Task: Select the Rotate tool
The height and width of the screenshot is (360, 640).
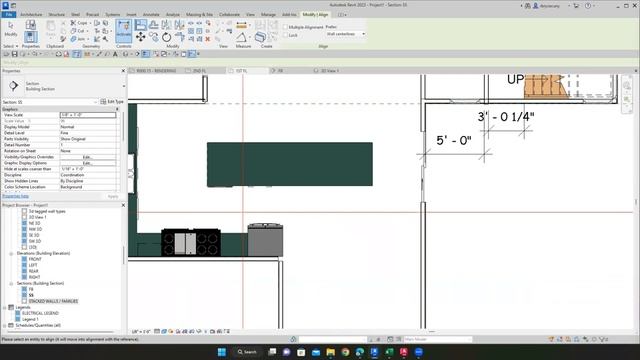Action: (167, 38)
